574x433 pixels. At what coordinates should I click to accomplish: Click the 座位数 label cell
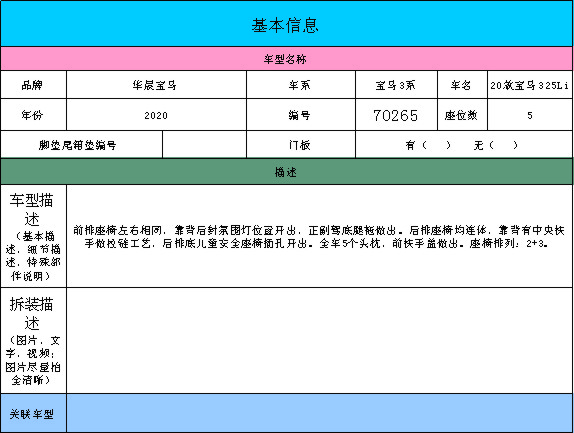point(462,115)
